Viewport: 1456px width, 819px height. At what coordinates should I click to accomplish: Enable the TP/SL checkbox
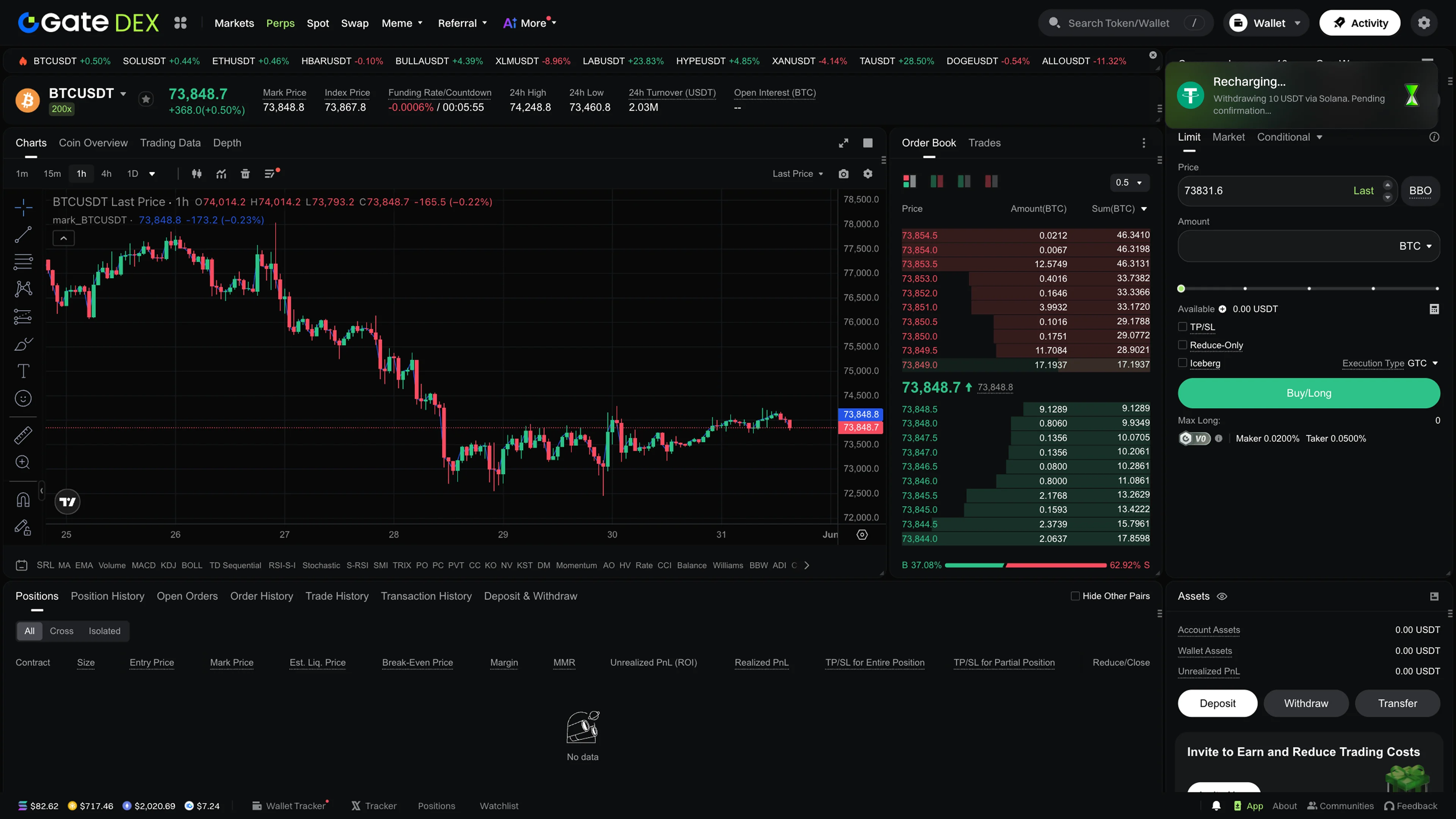1183,327
